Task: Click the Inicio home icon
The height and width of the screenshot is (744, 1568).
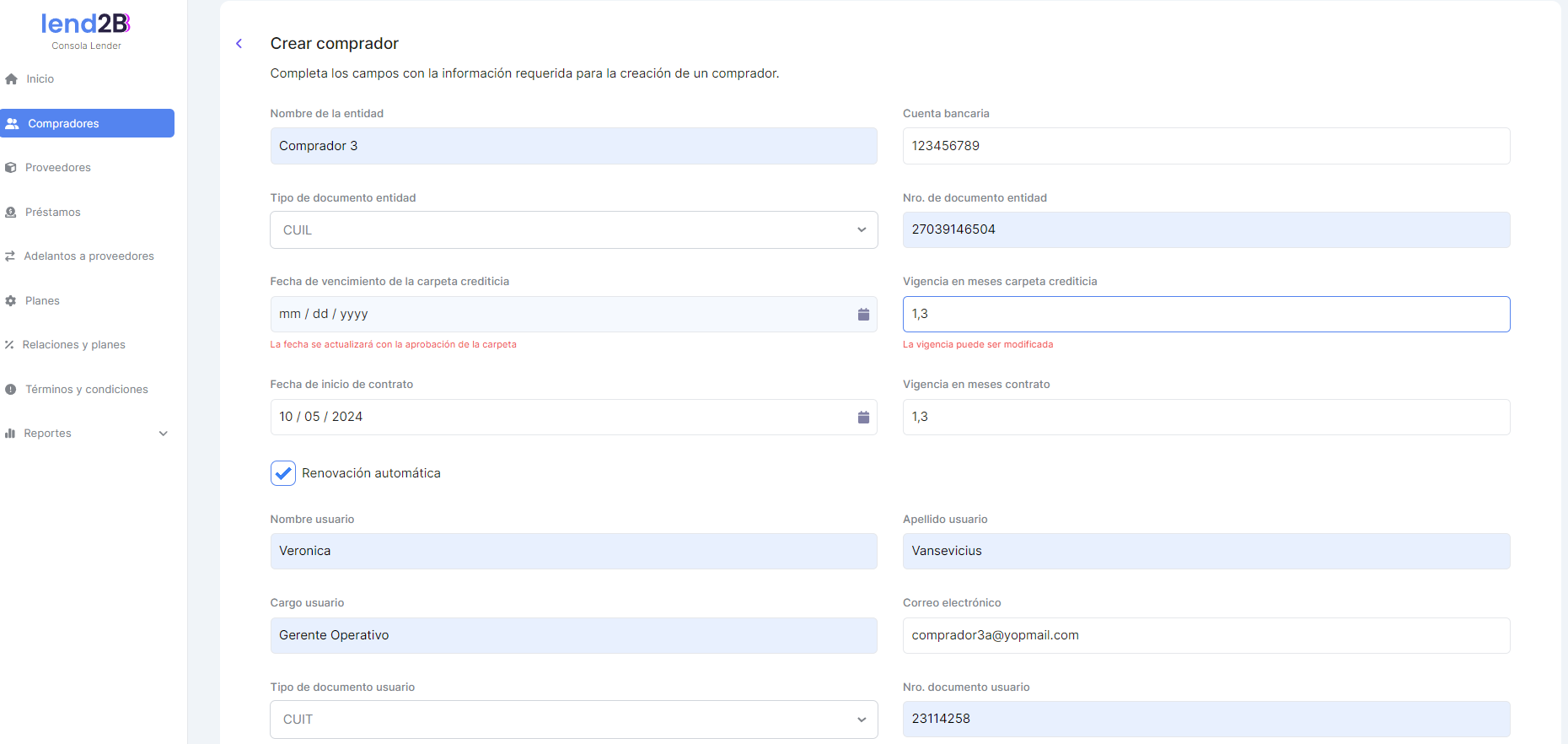Action: pos(12,79)
